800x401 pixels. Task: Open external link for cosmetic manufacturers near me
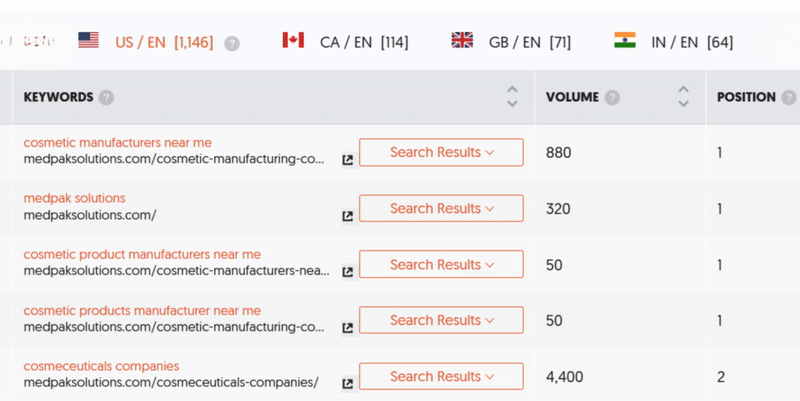347,160
